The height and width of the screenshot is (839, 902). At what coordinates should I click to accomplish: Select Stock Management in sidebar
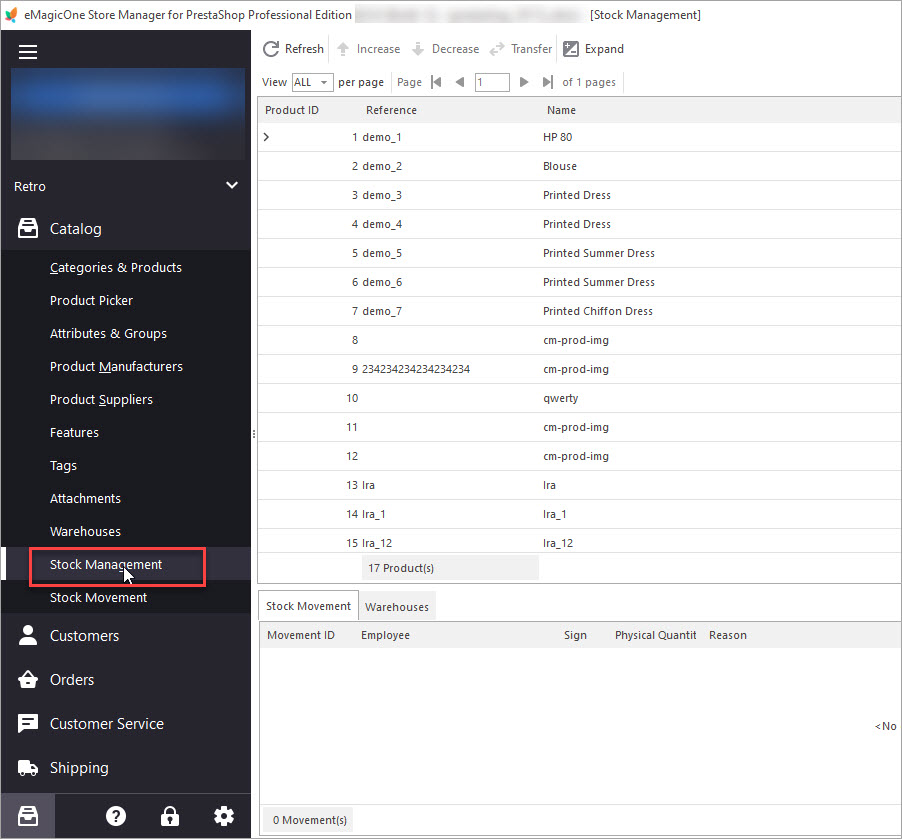pyautogui.click(x=106, y=565)
